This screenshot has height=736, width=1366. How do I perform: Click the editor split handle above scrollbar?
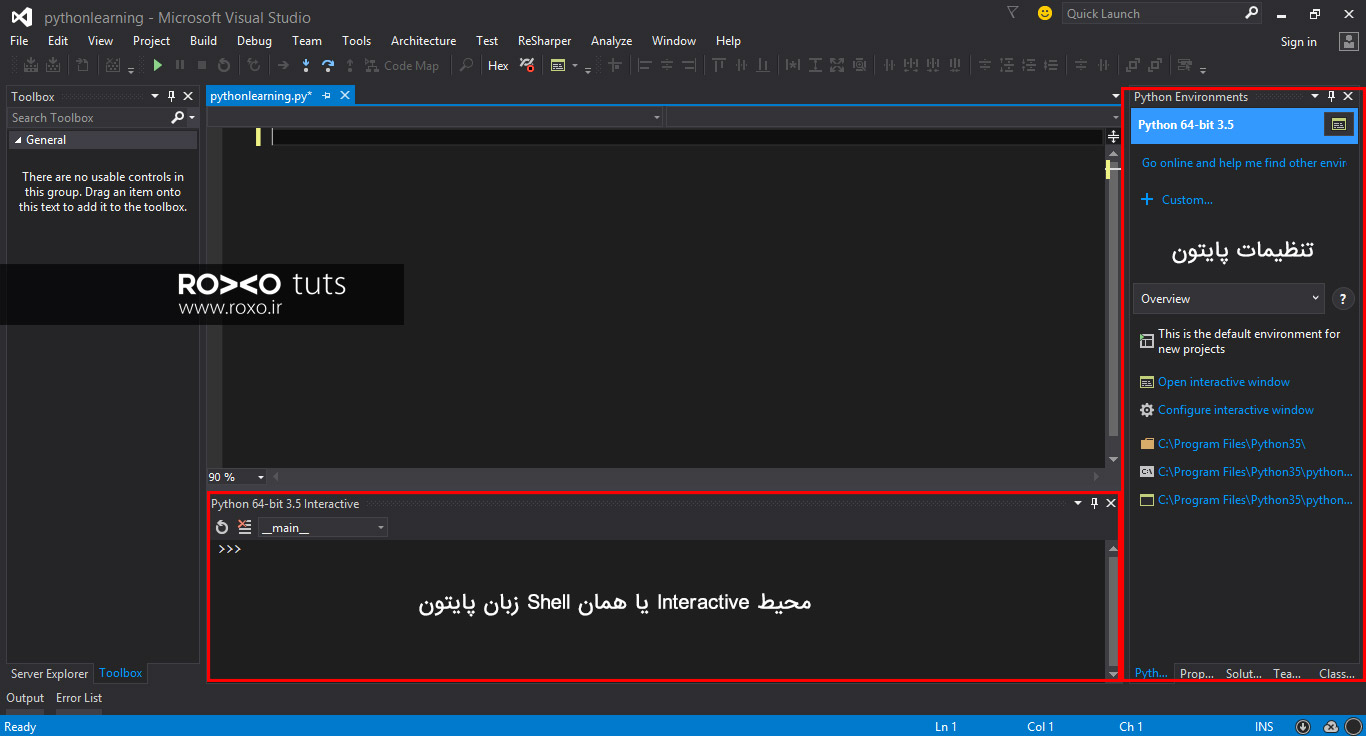click(1113, 136)
